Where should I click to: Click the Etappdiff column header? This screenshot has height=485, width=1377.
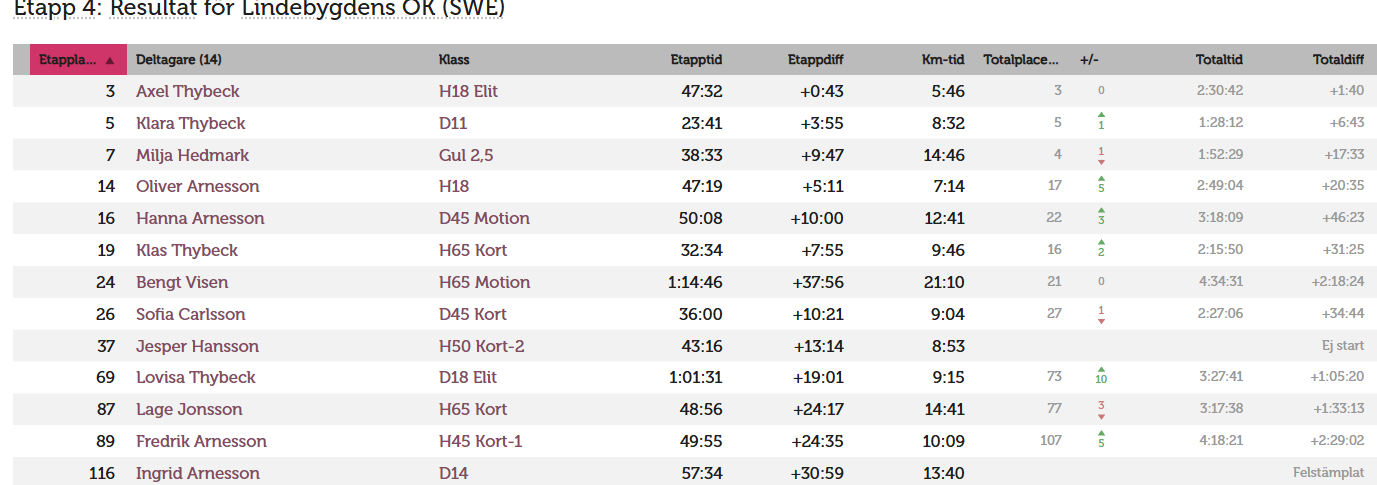pos(815,60)
